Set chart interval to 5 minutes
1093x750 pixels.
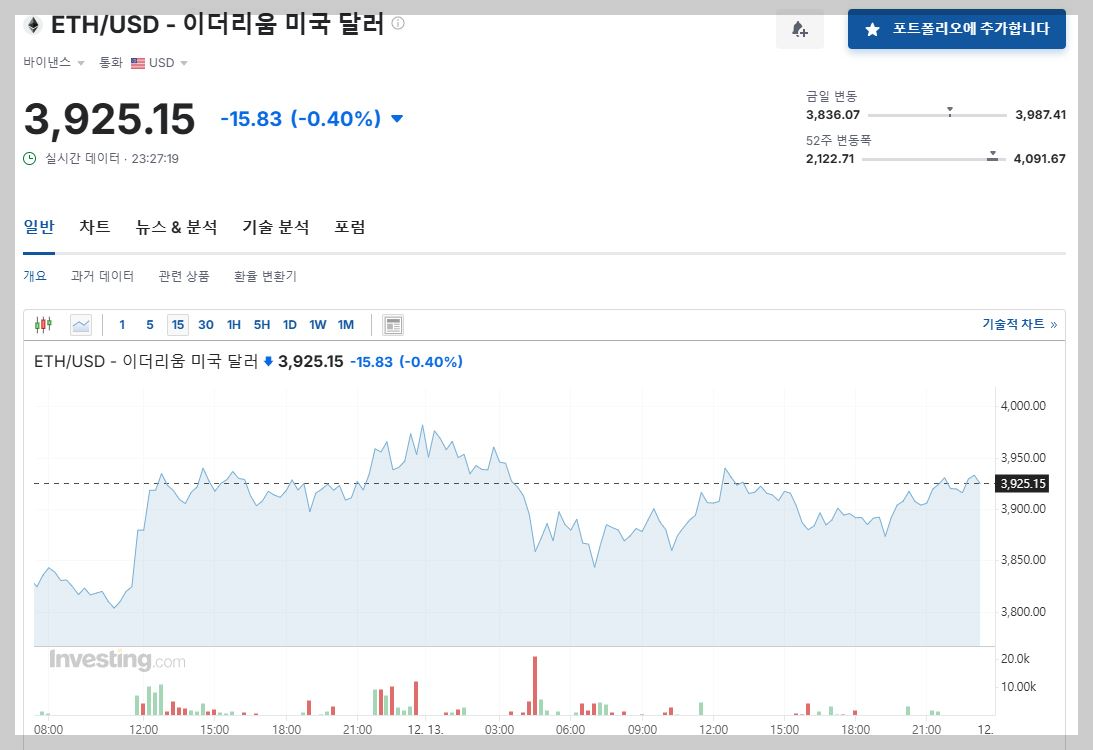coord(150,325)
